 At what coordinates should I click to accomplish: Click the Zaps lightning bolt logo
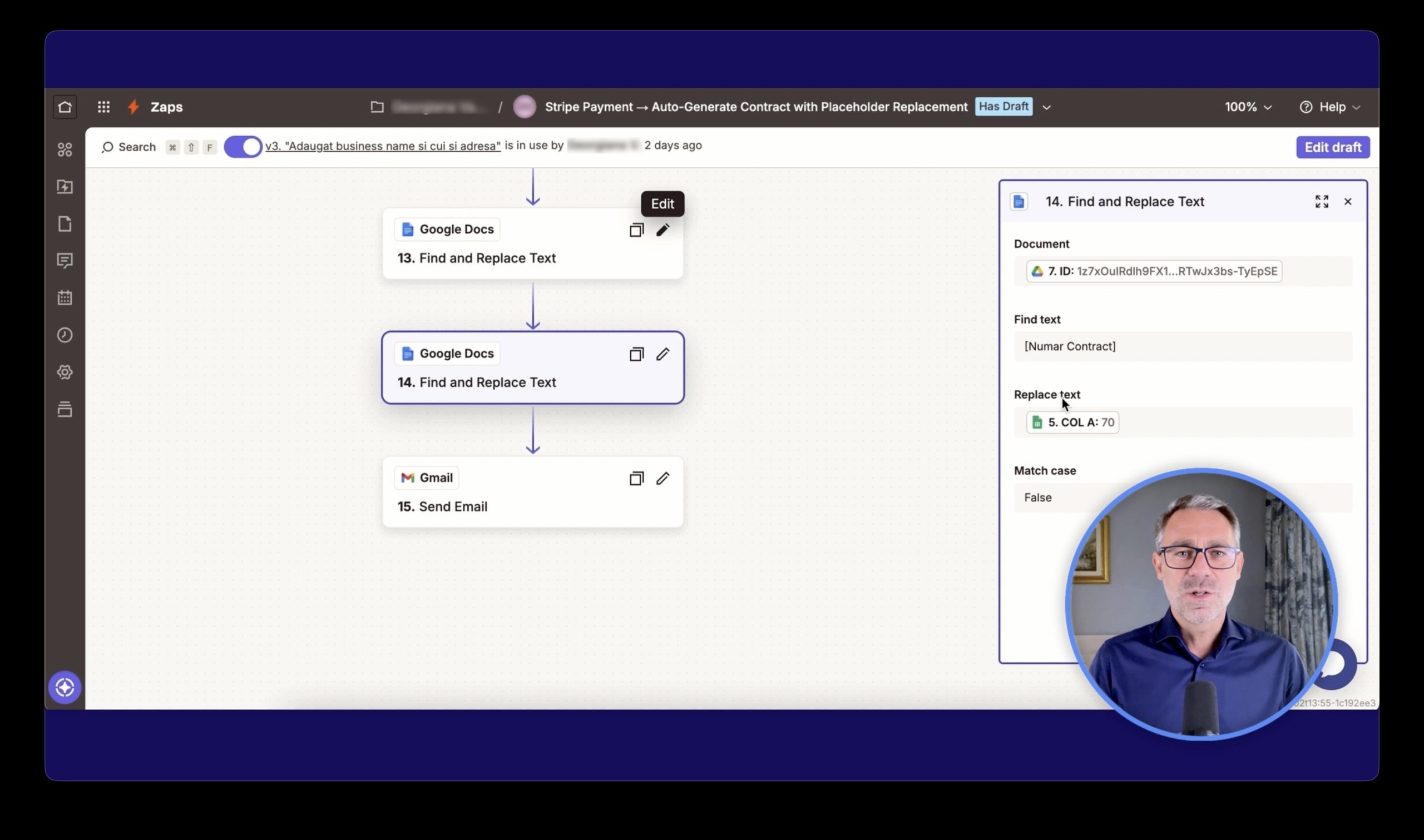point(133,107)
